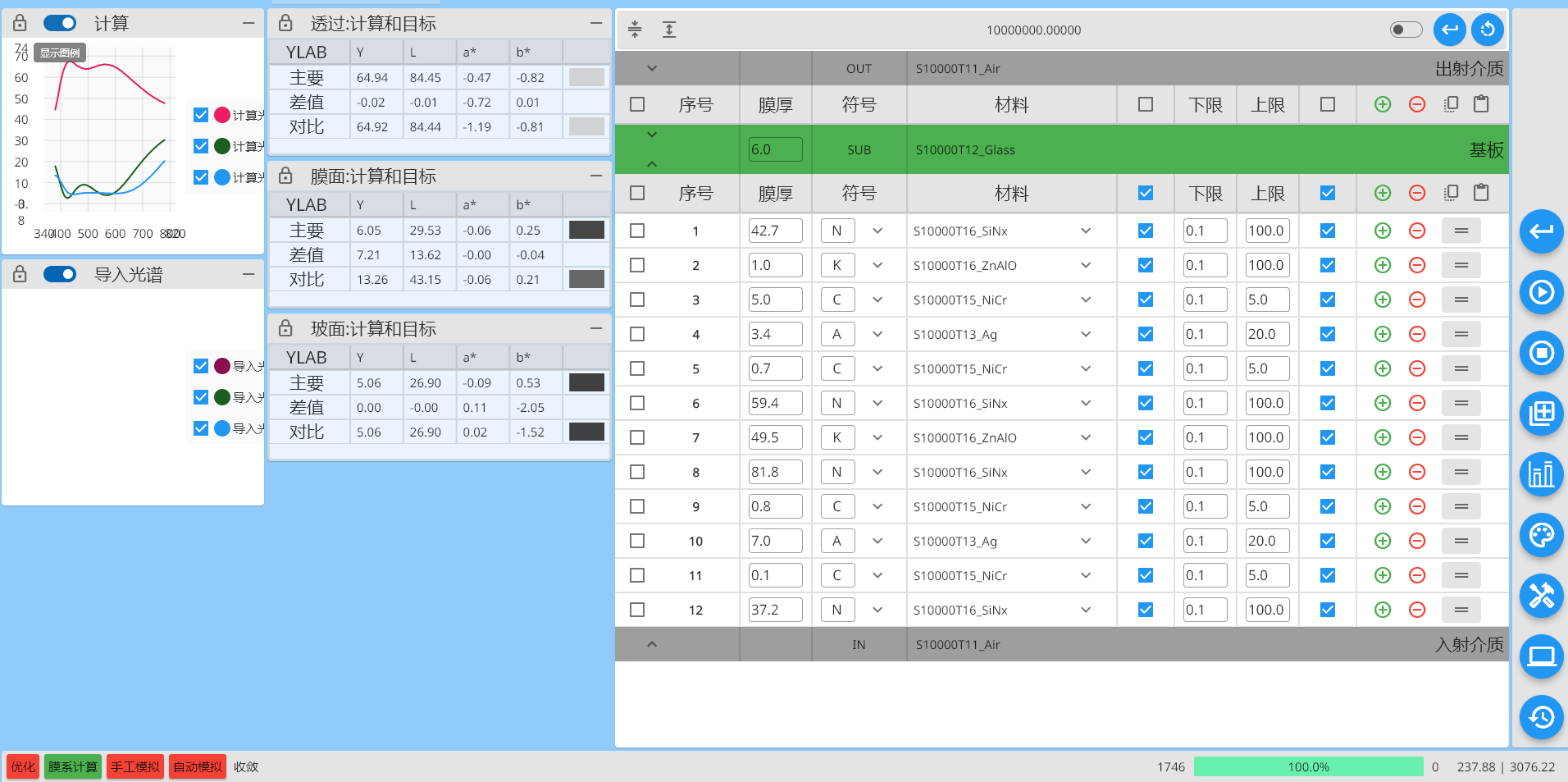
Task: Collapse the 入射介质 section chevron
Action: pyautogui.click(x=652, y=644)
